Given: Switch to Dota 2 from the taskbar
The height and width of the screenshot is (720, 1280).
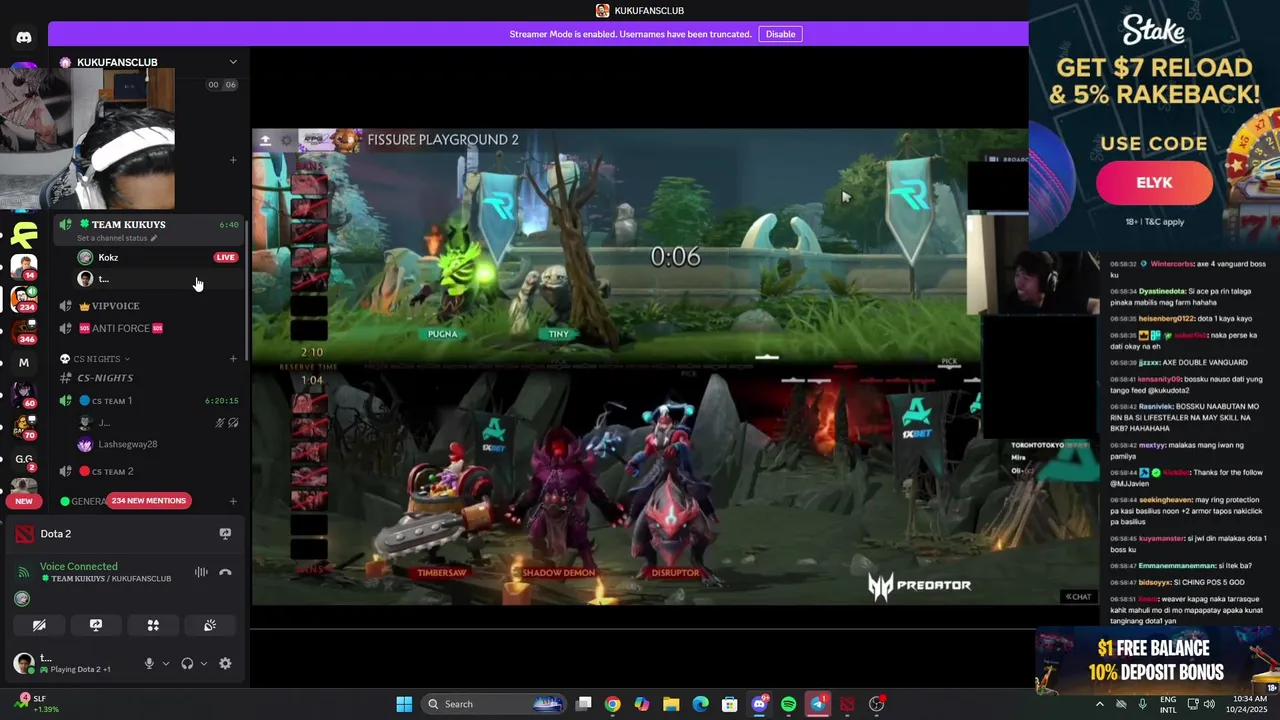Looking at the screenshot, I should click(x=847, y=704).
